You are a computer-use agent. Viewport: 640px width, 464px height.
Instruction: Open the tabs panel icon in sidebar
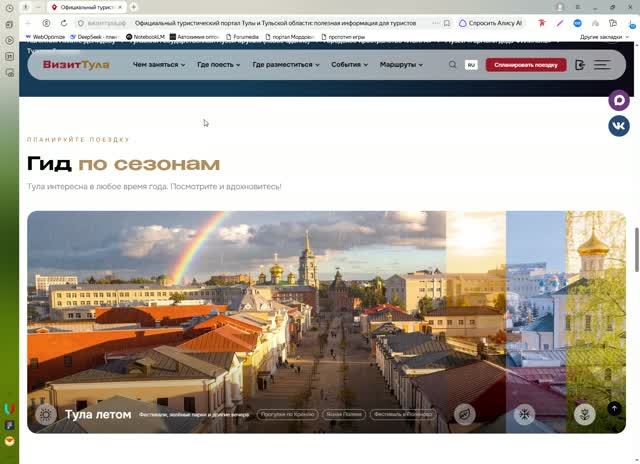click(9, 24)
